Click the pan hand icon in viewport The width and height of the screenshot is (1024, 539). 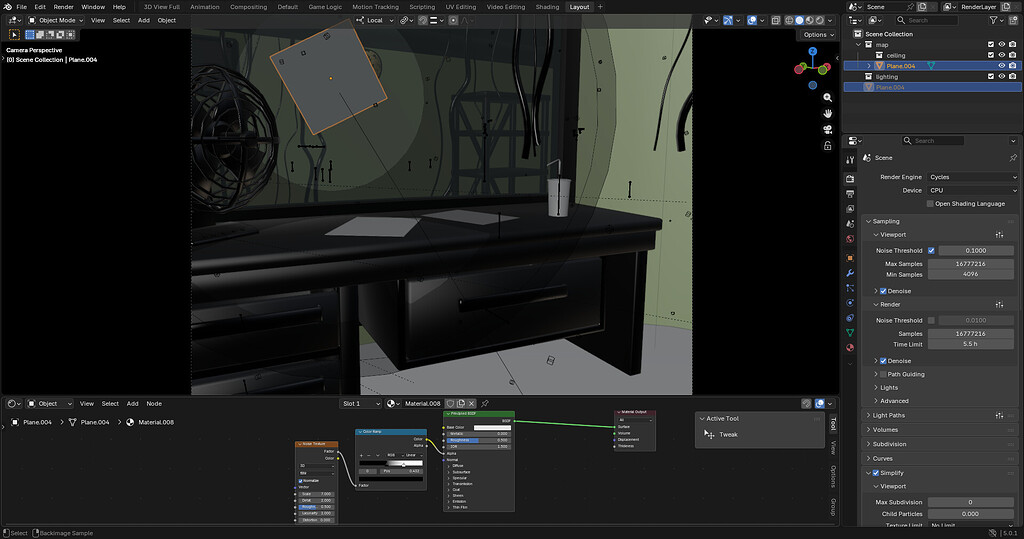pos(827,114)
